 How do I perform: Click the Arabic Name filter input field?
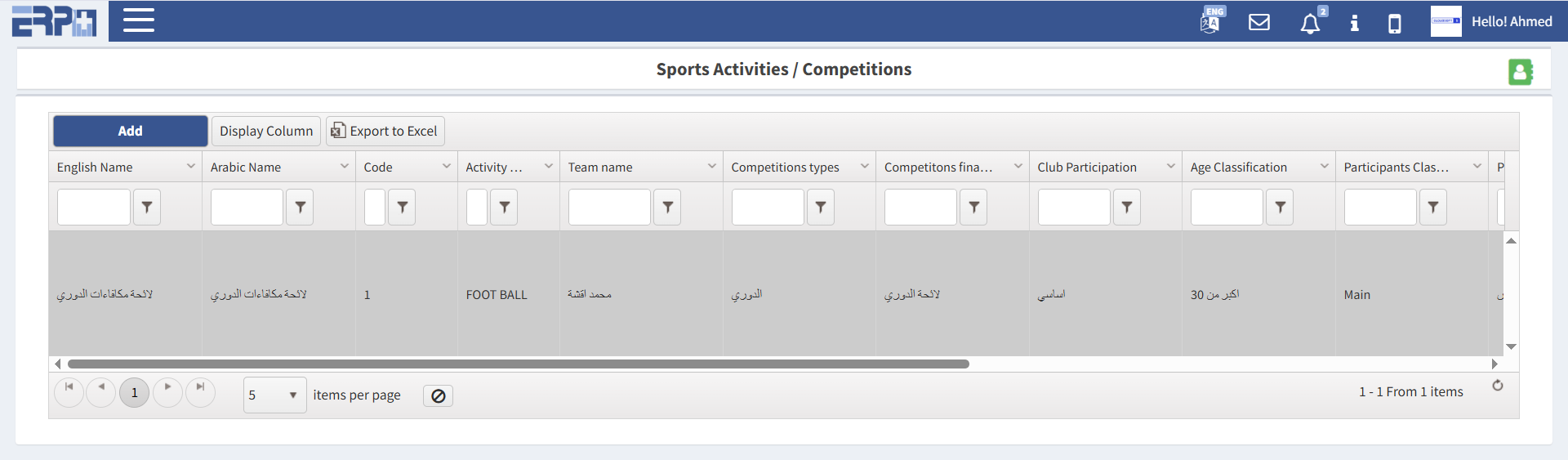point(247,208)
